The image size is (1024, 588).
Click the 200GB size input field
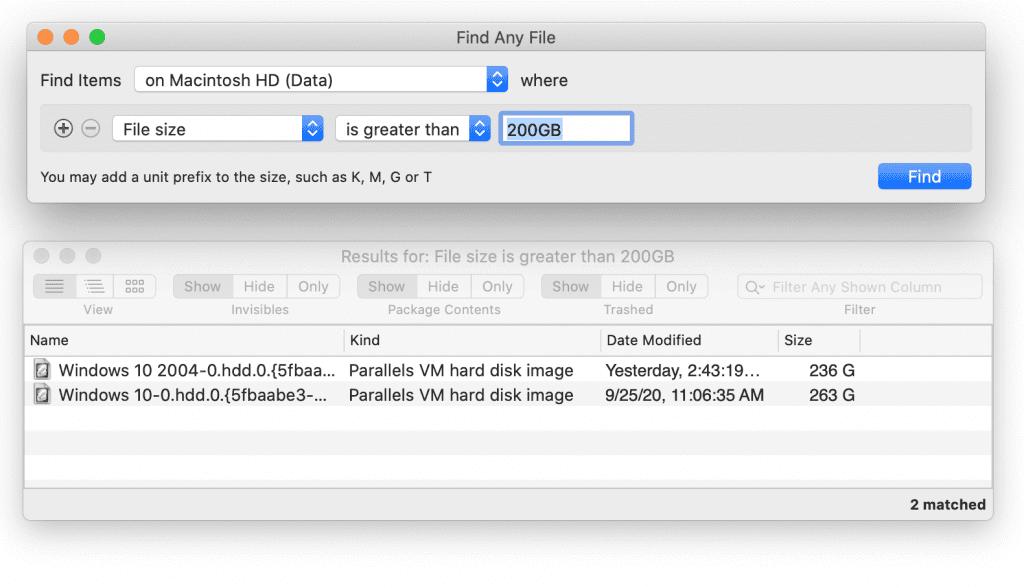(x=566, y=128)
